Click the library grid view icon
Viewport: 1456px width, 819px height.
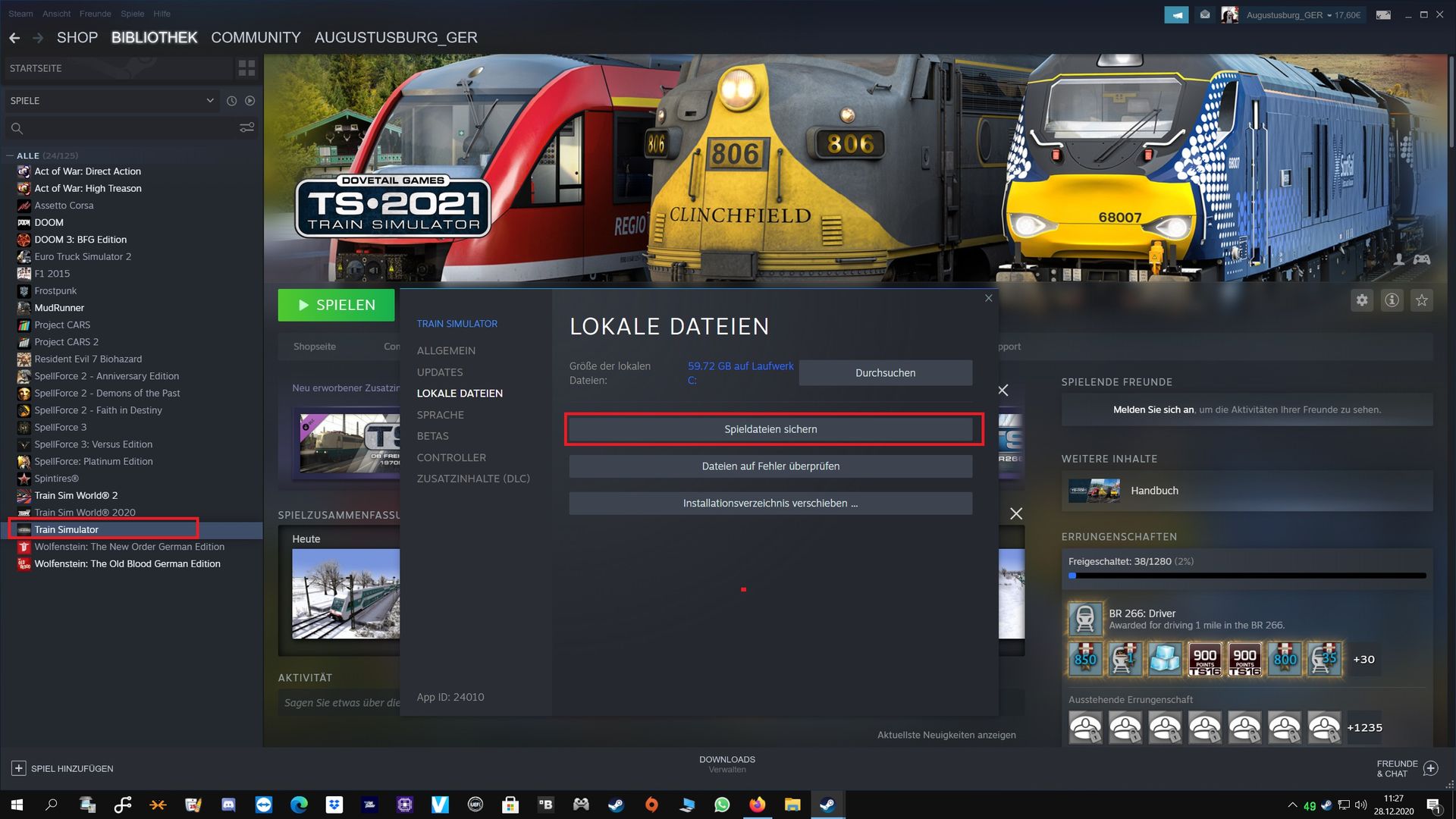(x=246, y=68)
